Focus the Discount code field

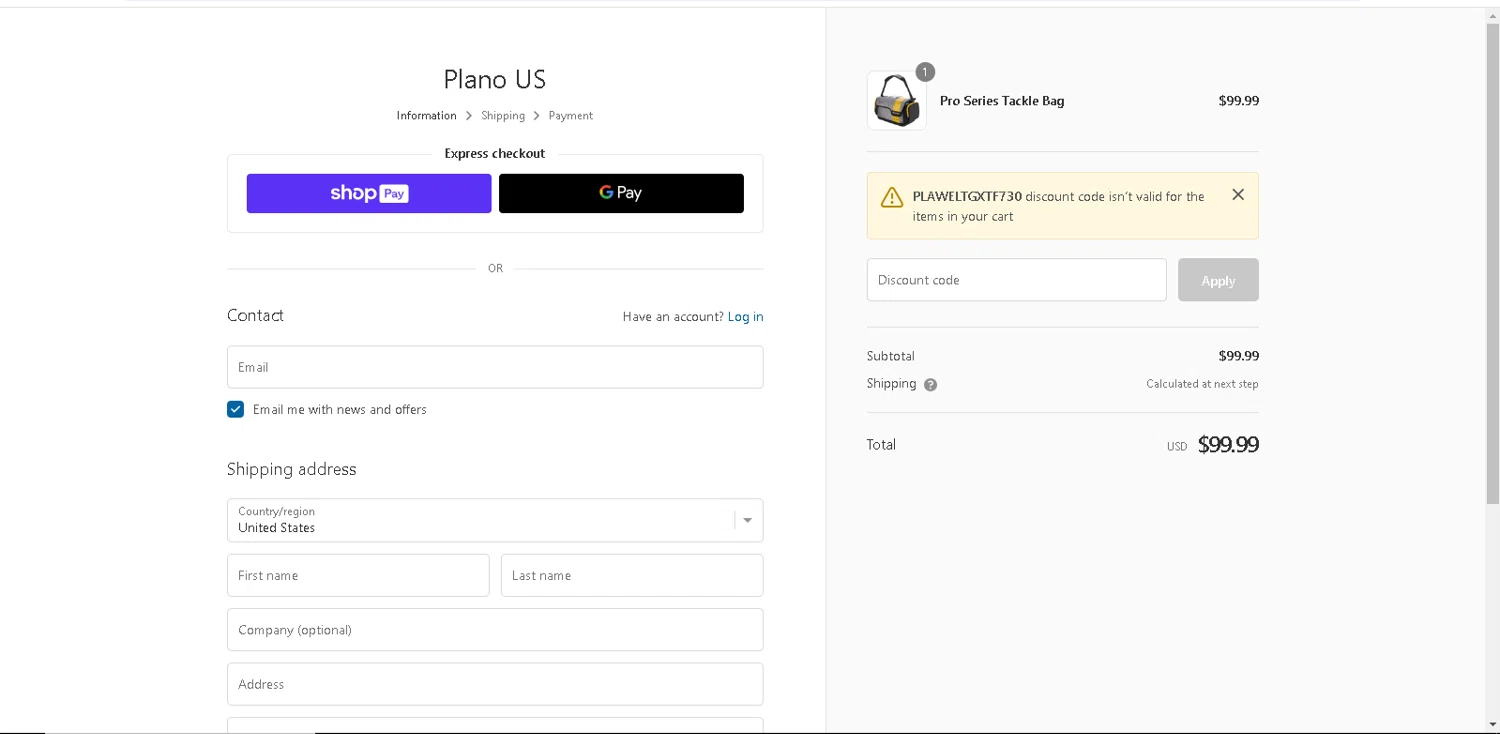point(1016,280)
